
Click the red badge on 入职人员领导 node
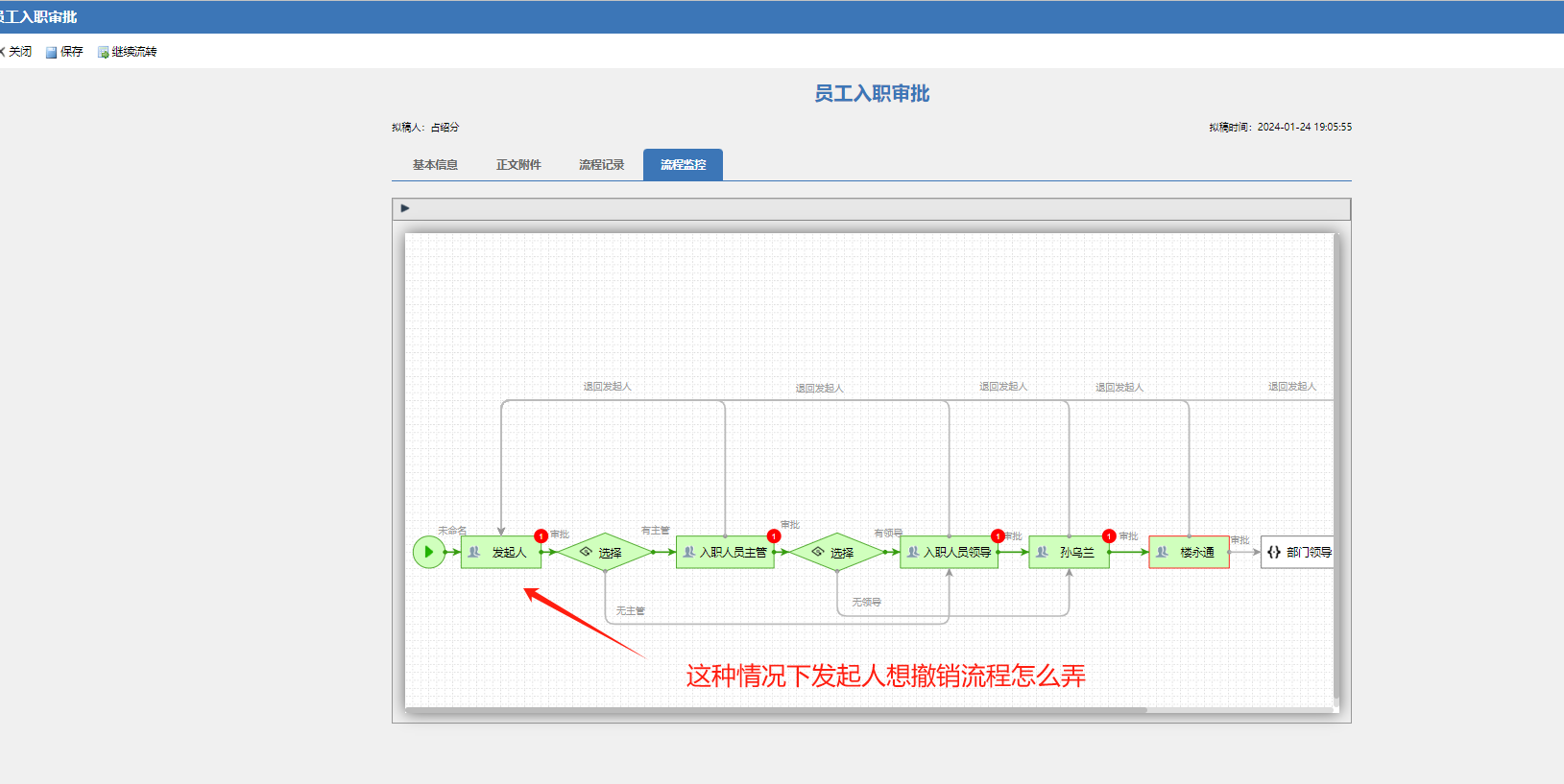click(998, 536)
